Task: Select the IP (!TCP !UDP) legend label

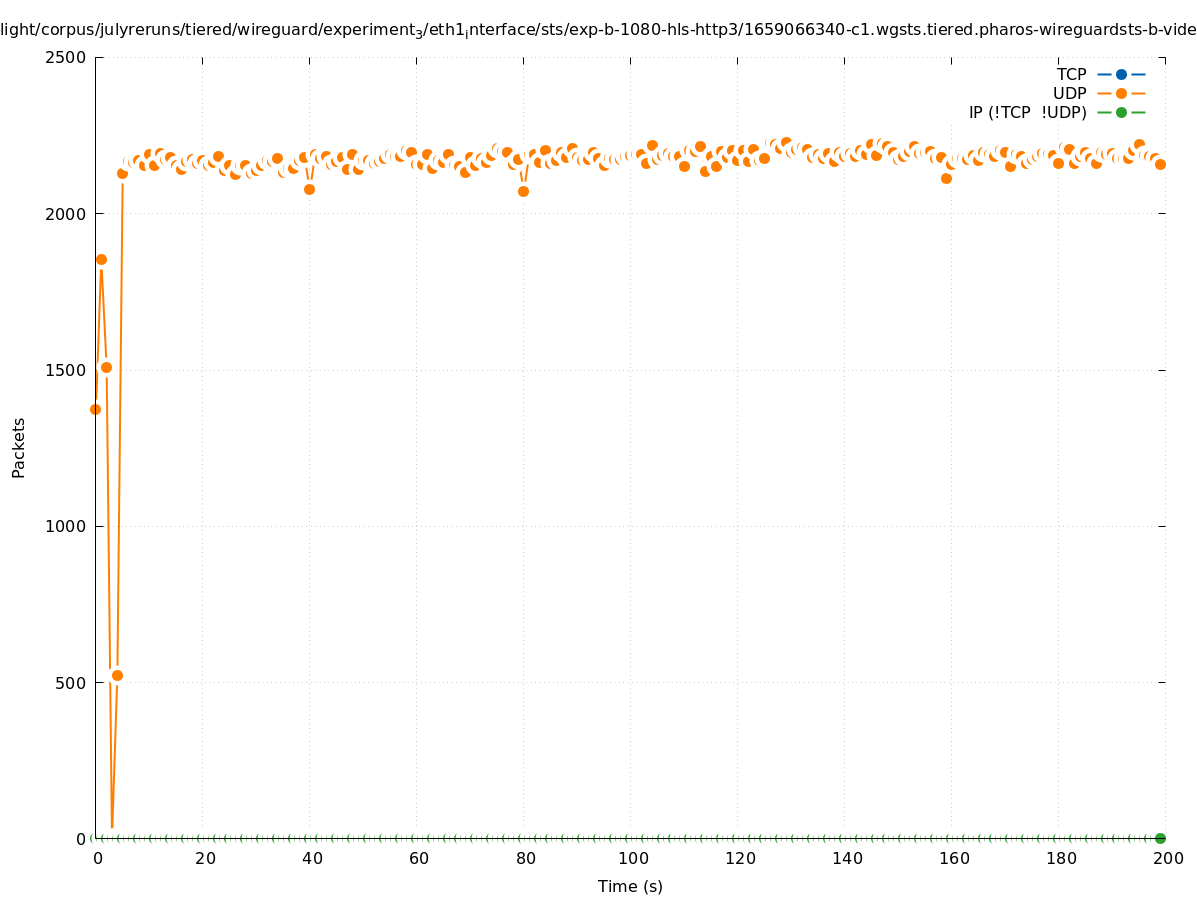Action: point(1027,112)
